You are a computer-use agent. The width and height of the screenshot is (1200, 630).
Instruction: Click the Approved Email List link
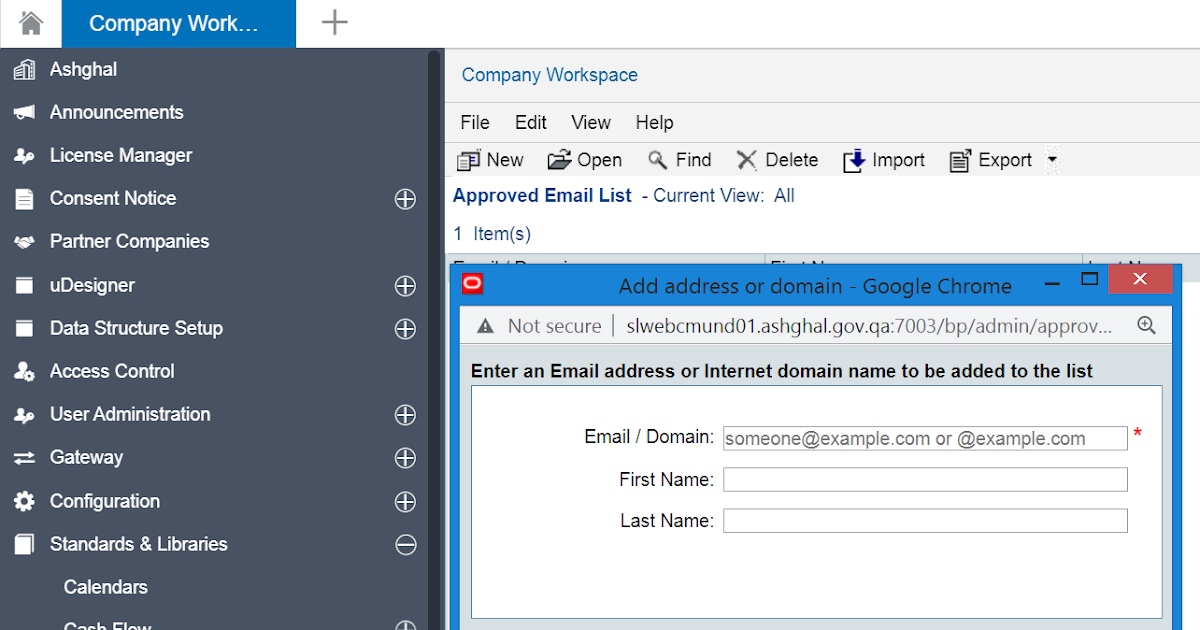pyautogui.click(x=541, y=195)
